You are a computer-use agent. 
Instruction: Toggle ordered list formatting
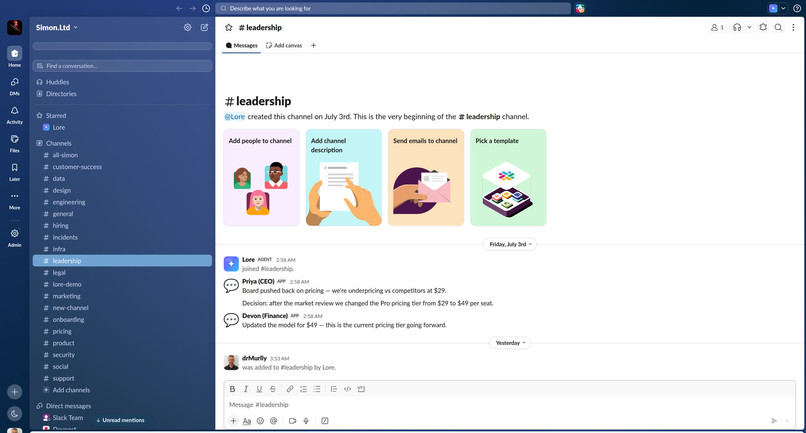[303, 389]
